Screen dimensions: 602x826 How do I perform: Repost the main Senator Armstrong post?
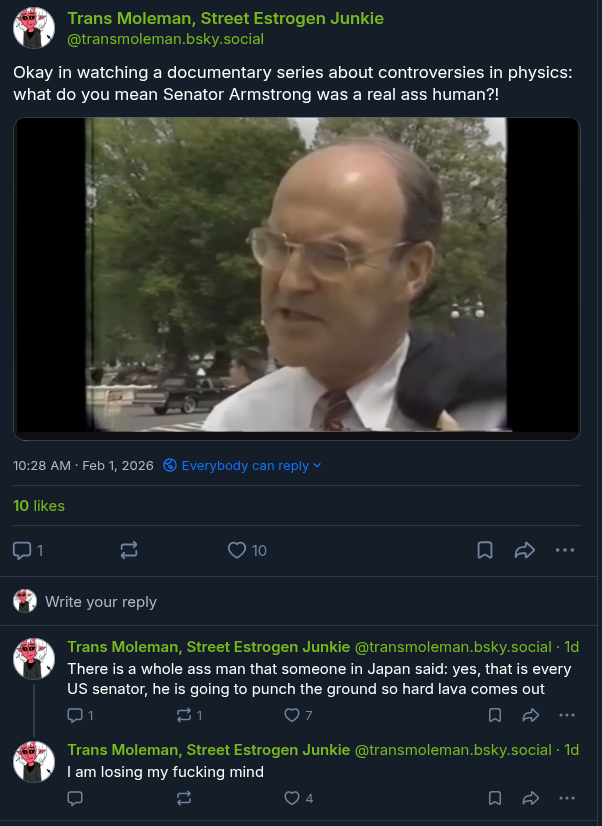(128, 550)
